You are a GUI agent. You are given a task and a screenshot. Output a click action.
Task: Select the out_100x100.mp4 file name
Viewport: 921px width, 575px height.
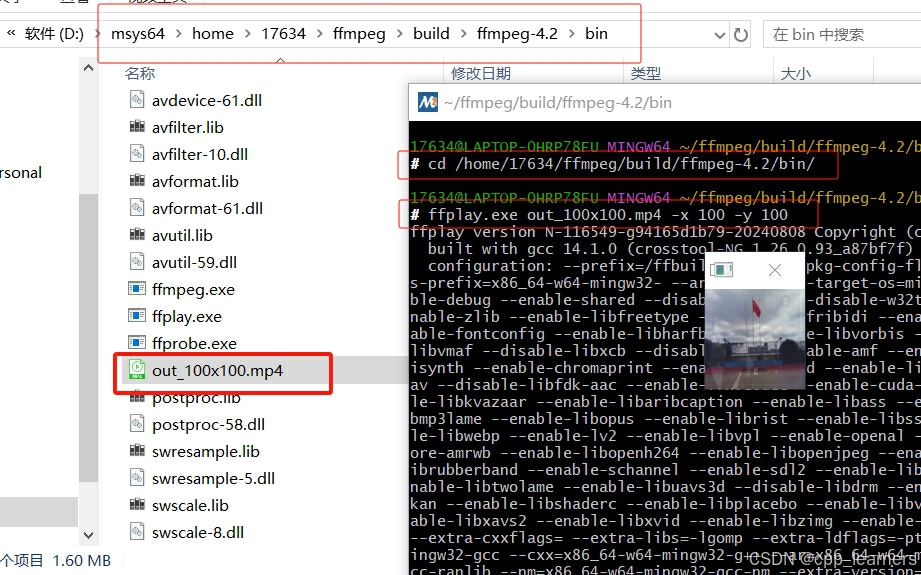[x=217, y=371]
